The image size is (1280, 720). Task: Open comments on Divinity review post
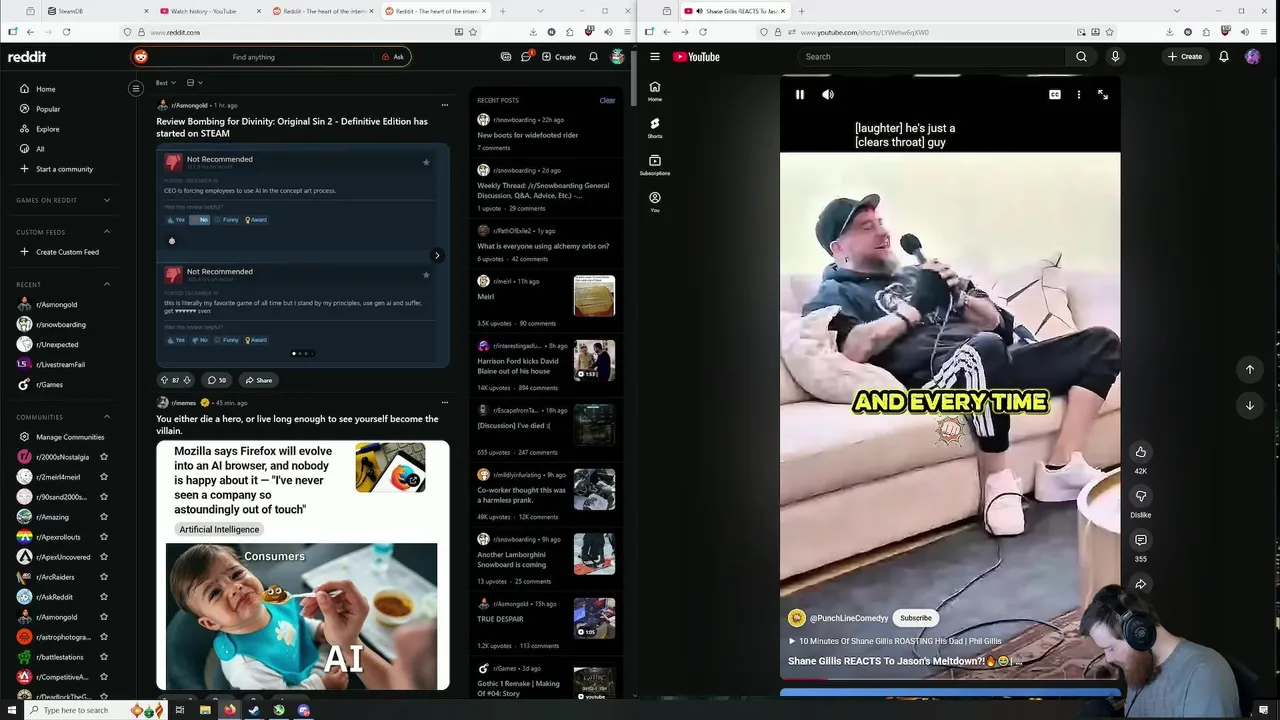216,380
